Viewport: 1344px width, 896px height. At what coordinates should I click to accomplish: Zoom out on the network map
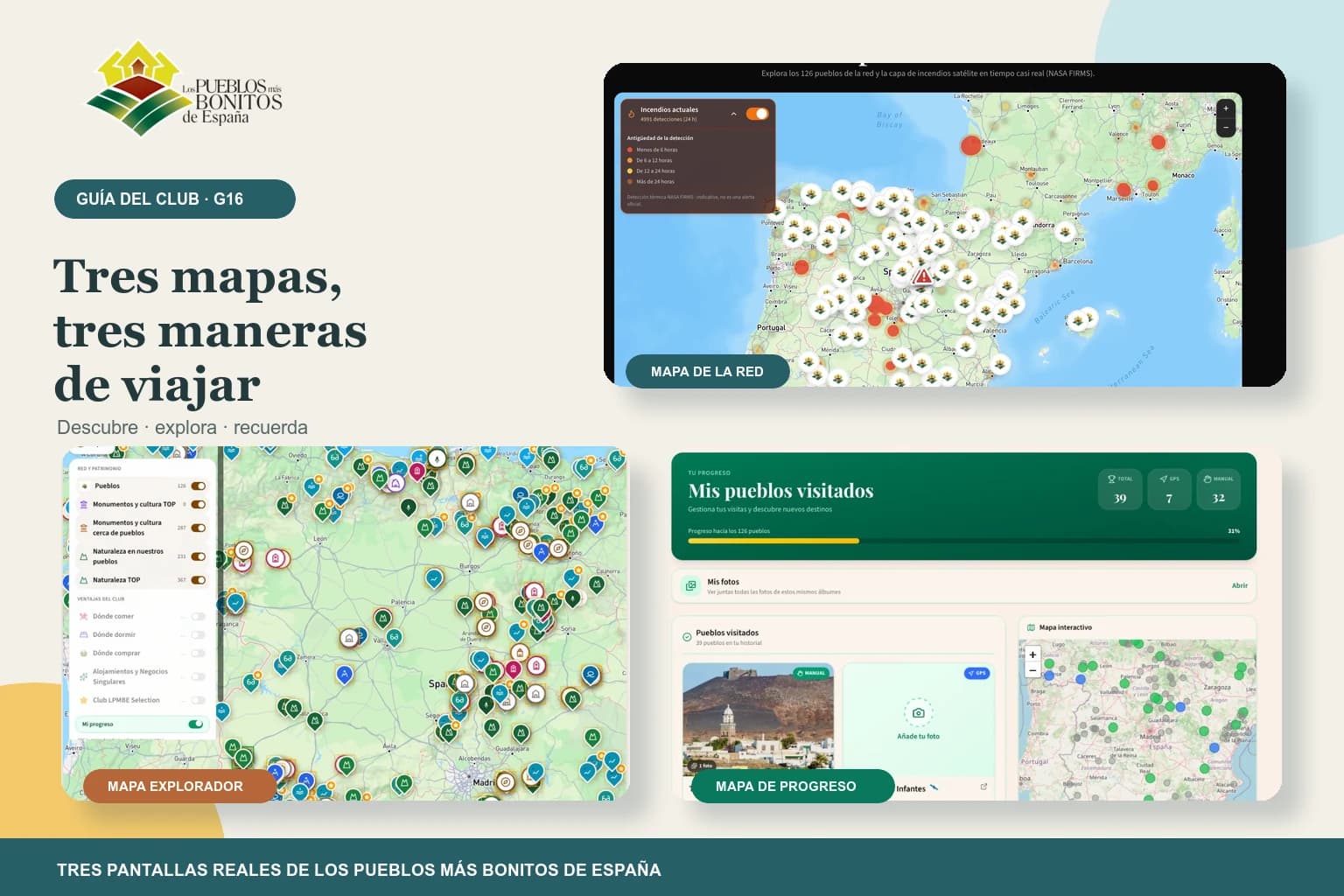(1226, 128)
